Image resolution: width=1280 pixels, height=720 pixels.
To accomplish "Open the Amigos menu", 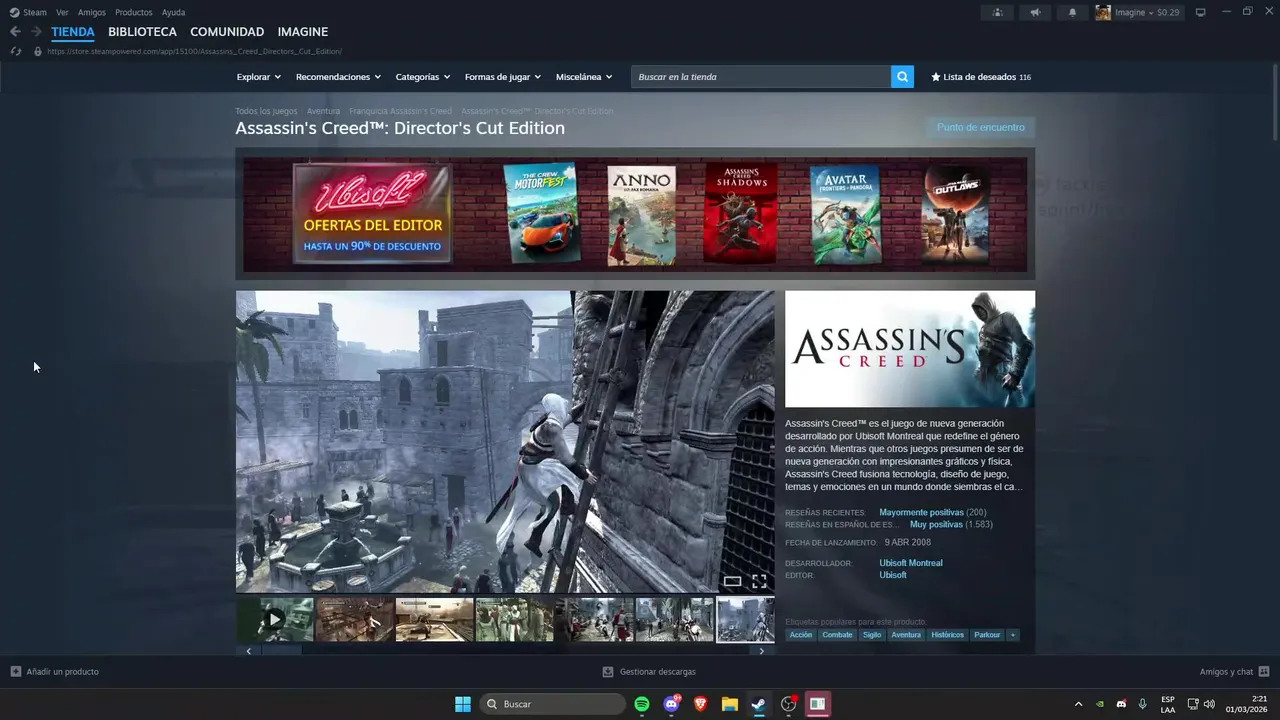I will click(x=92, y=12).
